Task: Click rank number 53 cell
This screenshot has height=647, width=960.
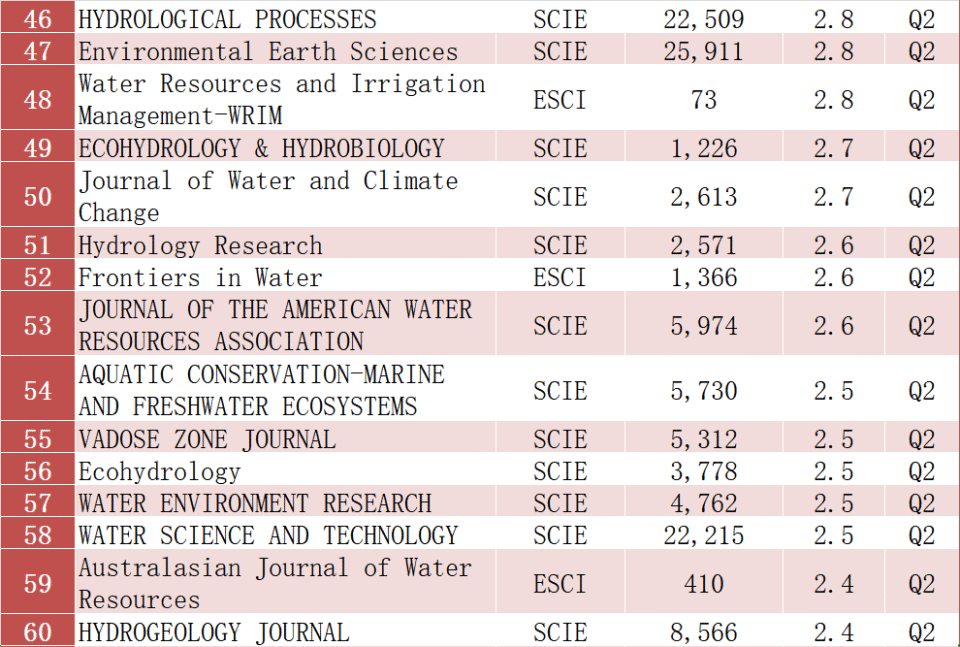Action: [38, 325]
